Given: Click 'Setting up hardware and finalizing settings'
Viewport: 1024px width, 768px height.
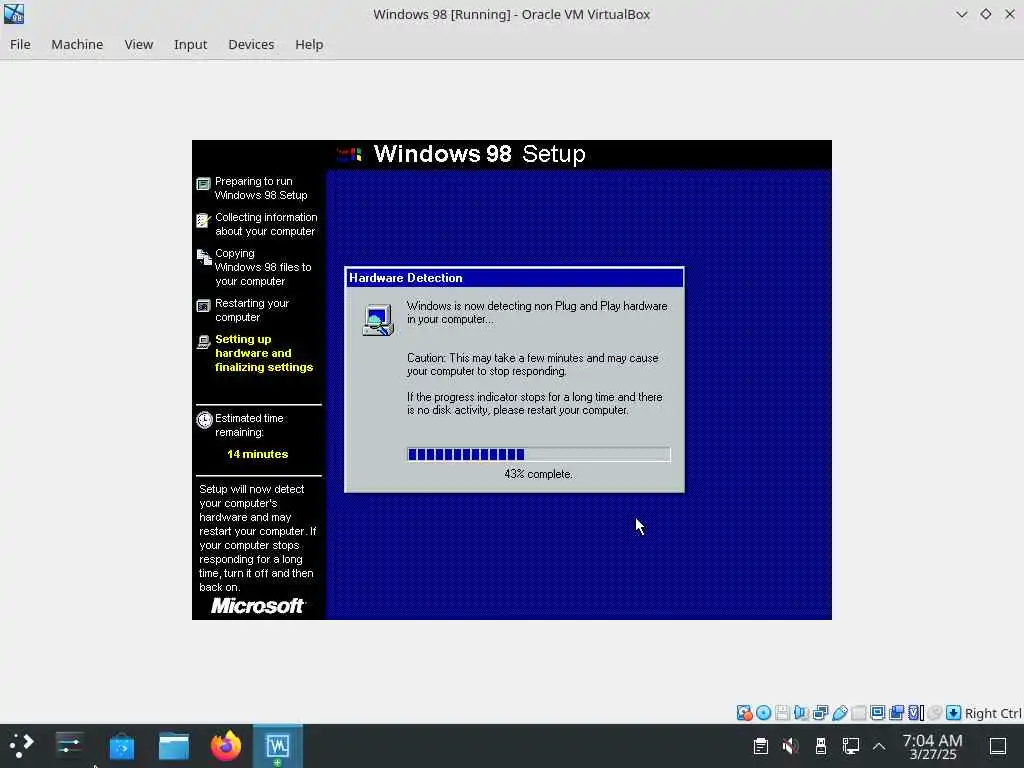Looking at the screenshot, I should pyautogui.click(x=264, y=353).
